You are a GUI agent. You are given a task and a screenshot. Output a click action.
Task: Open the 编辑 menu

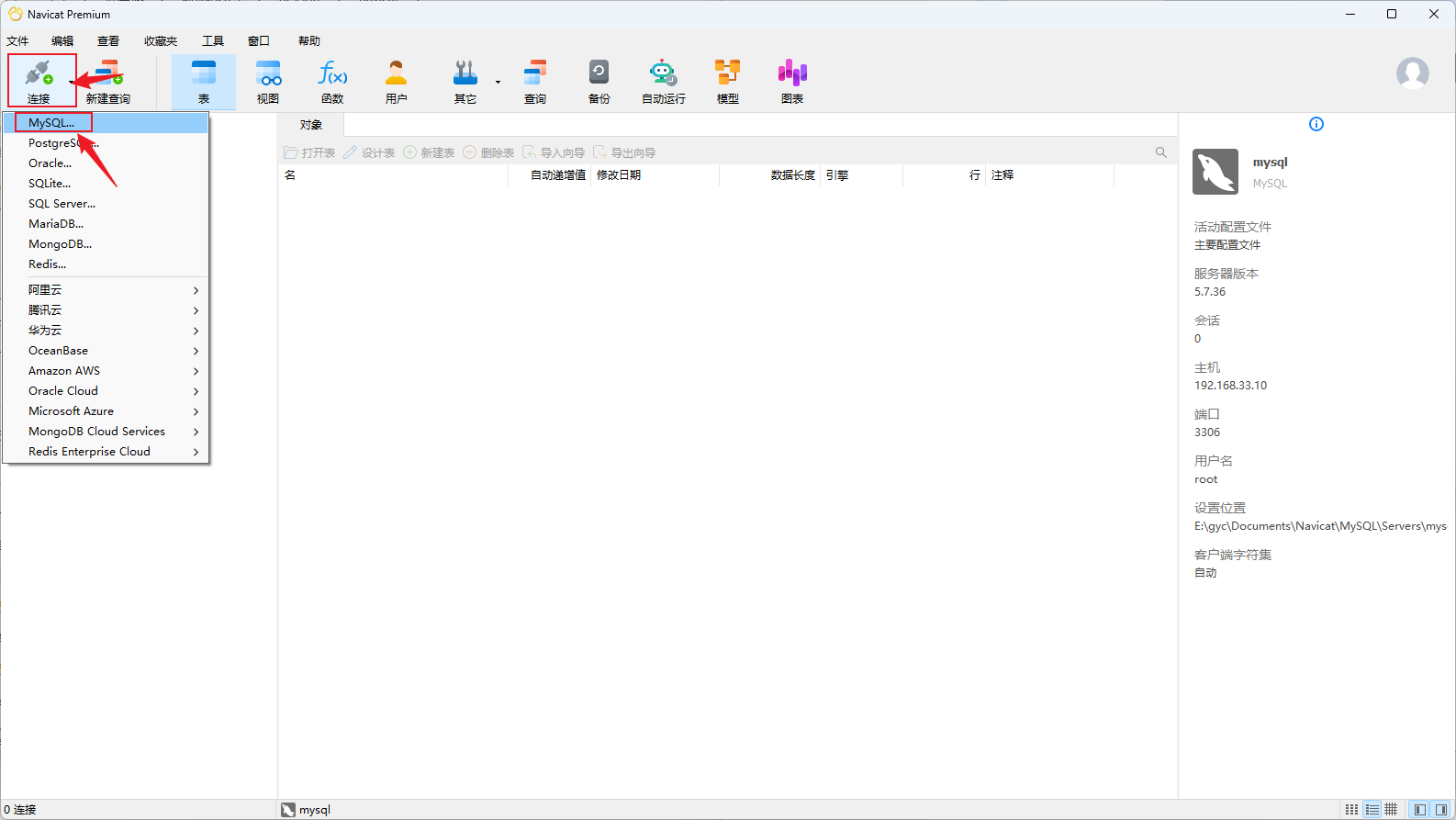pyautogui.click(x=62, y=41)
